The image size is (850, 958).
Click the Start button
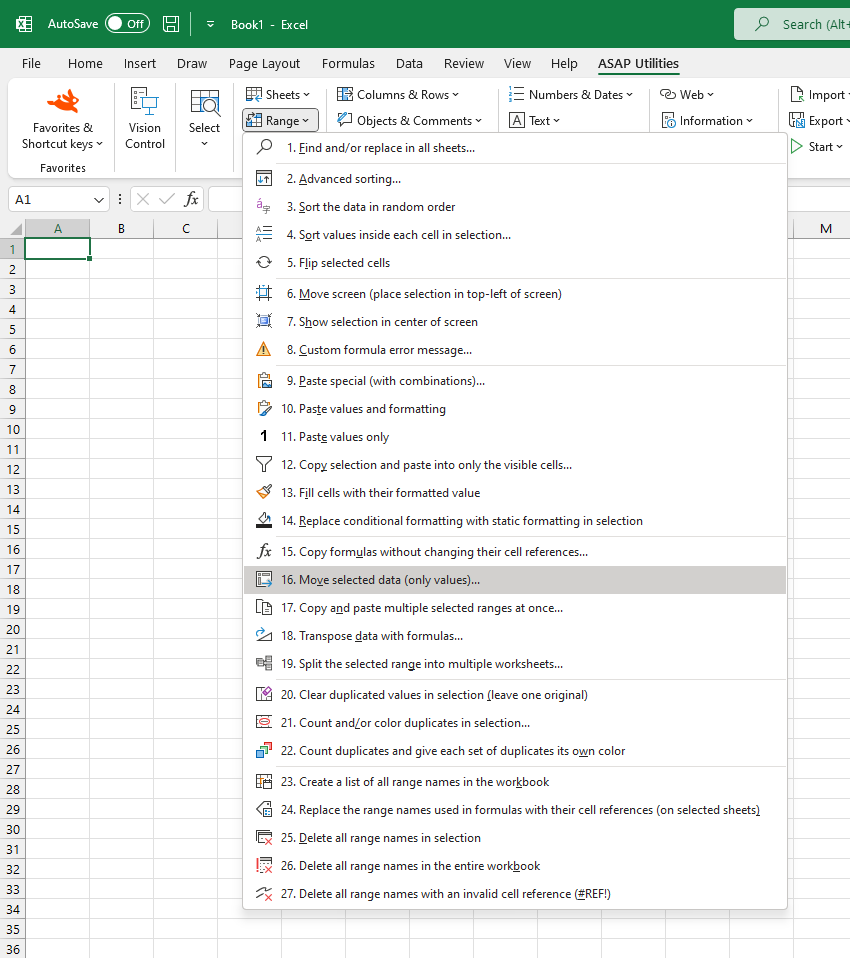(817, 147)
